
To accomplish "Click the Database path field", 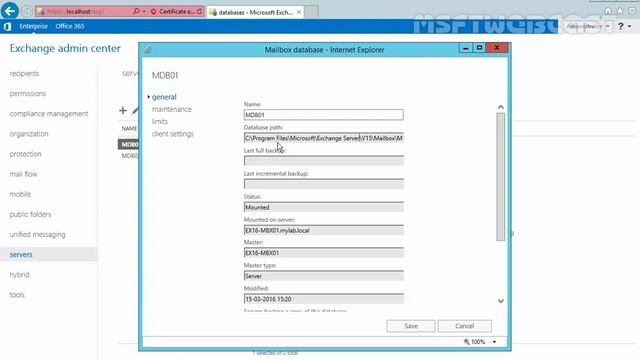I will 324,138.
